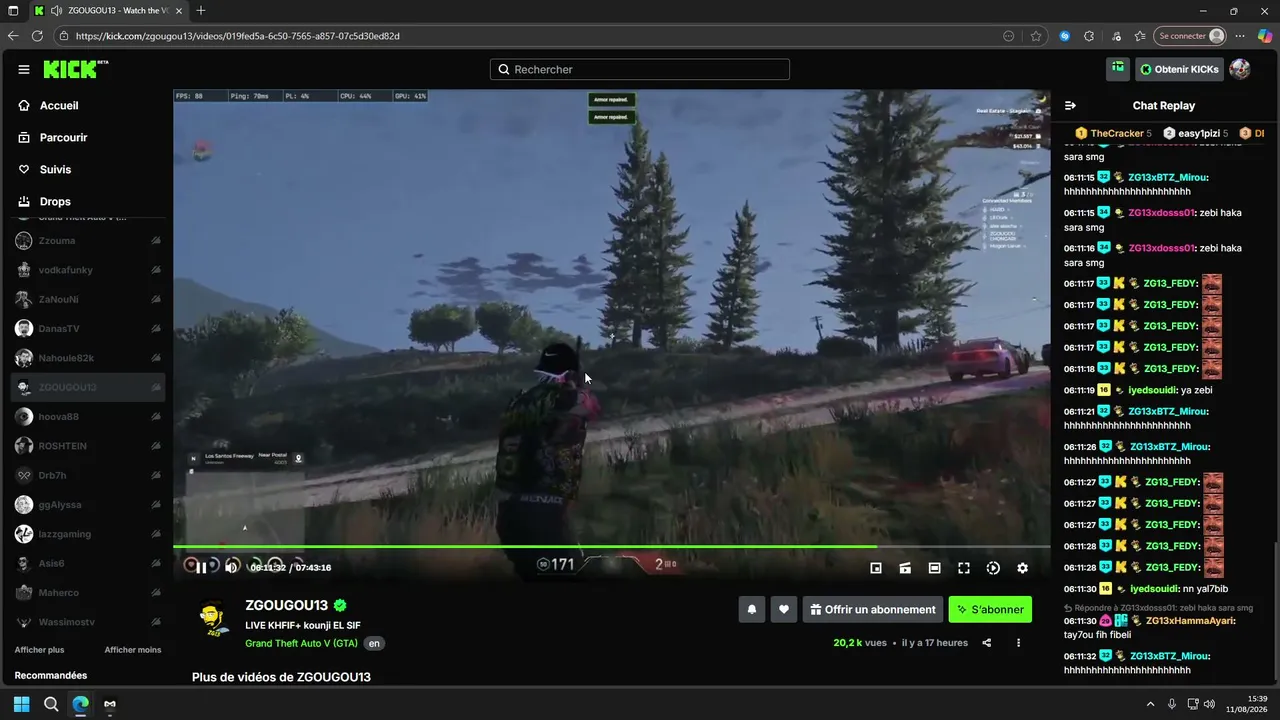Open Drb7h channel in the sidebar
Image resolution: width=1280 pixels, height=720 pixels.
tap(88, 476)
